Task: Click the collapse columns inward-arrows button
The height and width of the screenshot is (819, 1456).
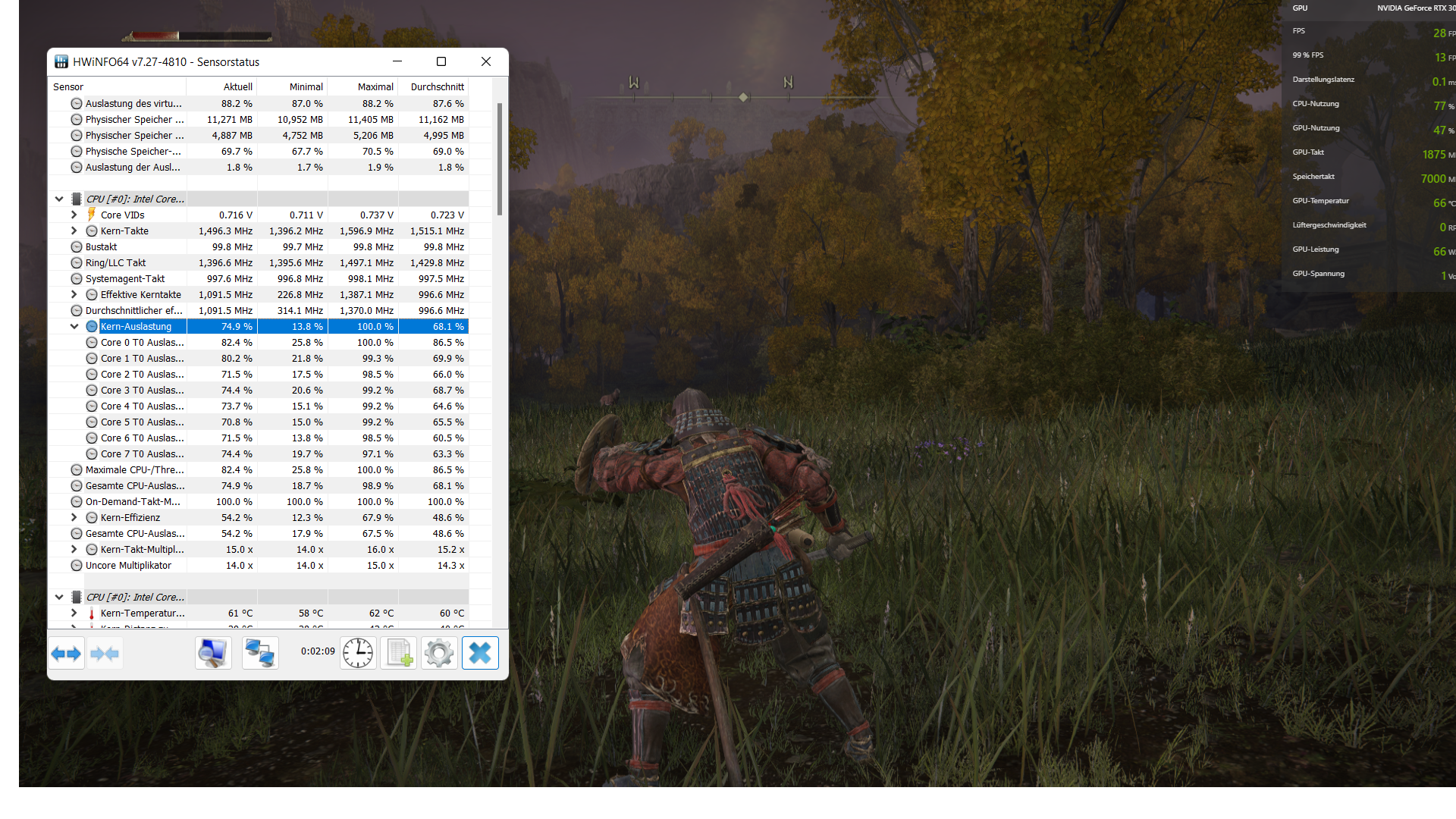Action: (105, 654)
